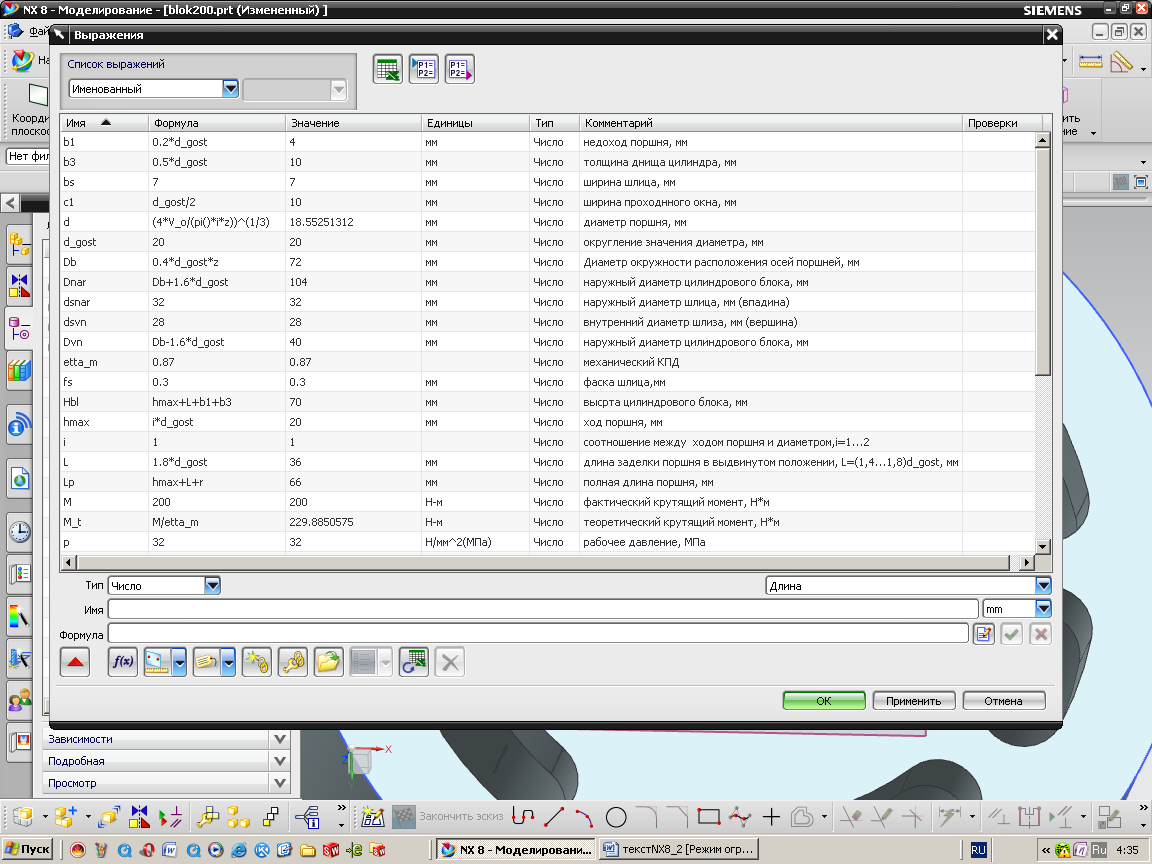The width and height of the screenshot is (1152, 864).
Task: Click the green check accept edit icon
Action: 1012,634
